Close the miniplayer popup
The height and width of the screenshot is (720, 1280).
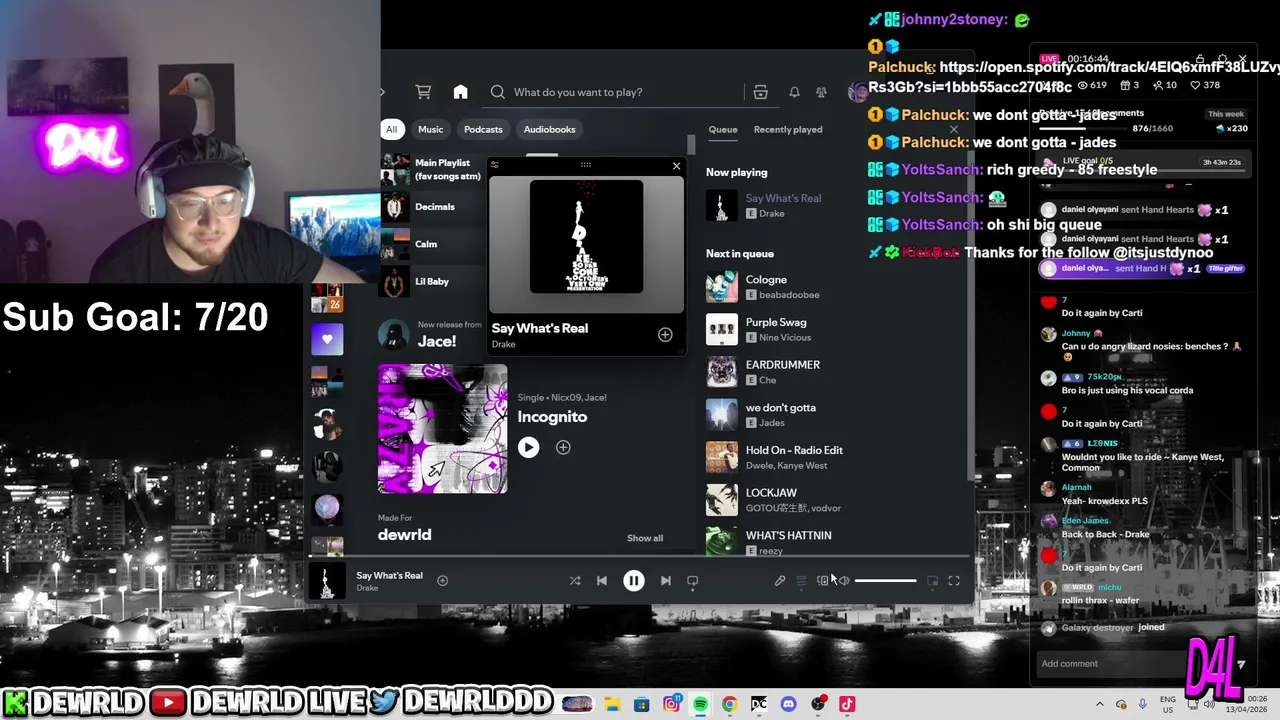point(676,166)
